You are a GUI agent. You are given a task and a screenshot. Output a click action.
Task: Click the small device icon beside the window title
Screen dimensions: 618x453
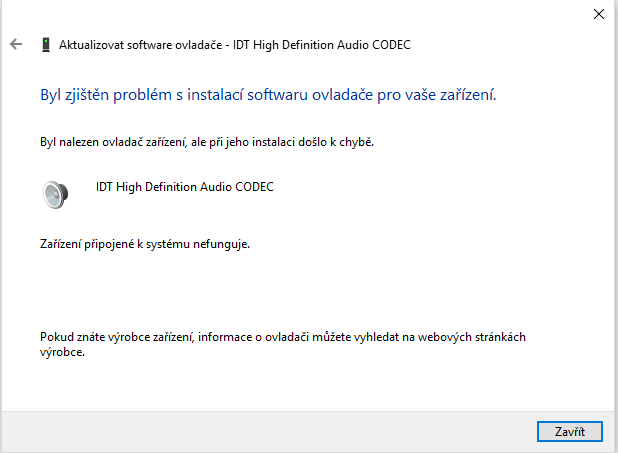tap(46, 45)
